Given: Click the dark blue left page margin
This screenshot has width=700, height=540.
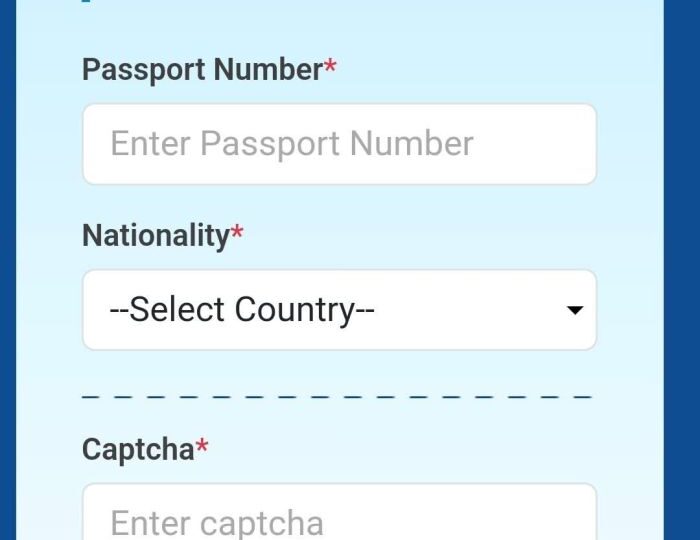Looking at the screenshot, I should (8, 270).
